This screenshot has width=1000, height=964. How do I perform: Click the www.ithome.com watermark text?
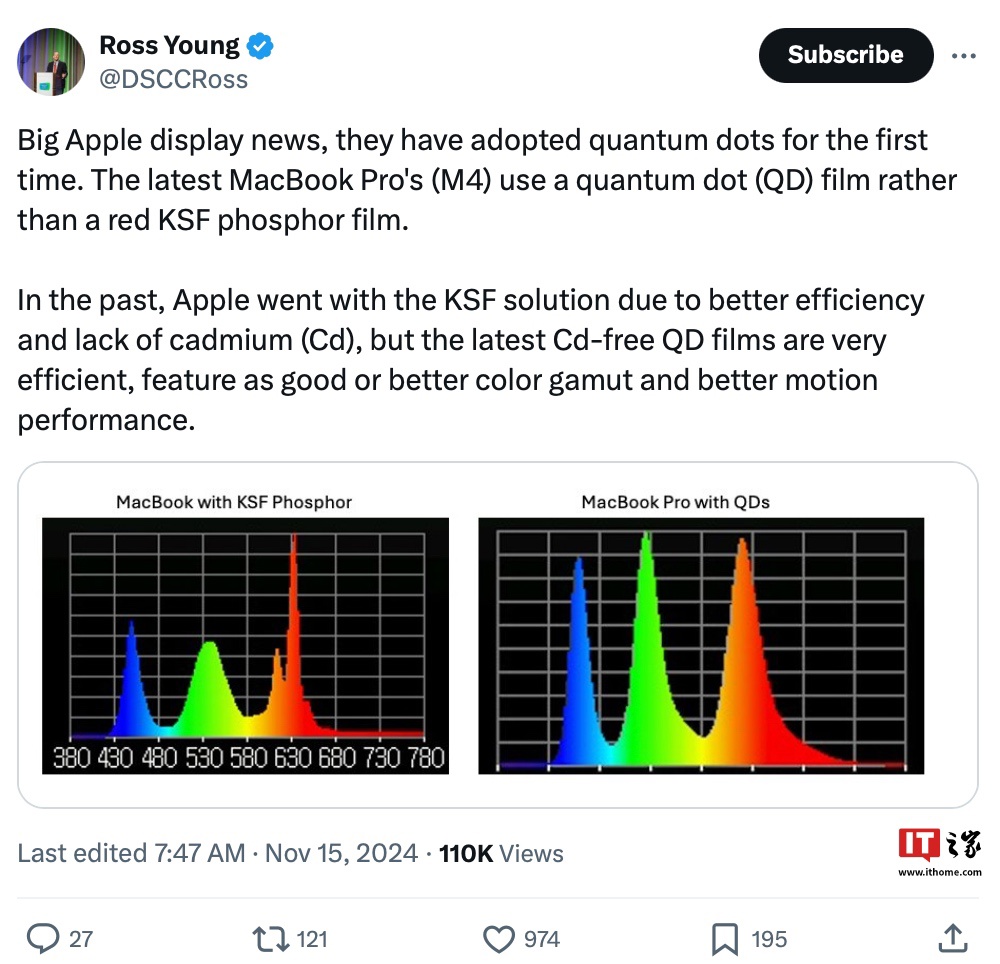(x=939, y=872)
